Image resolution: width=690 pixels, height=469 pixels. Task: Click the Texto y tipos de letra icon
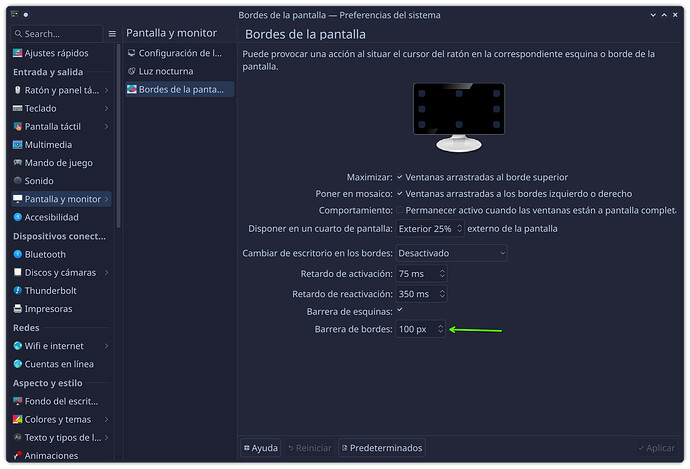point(18,437)
